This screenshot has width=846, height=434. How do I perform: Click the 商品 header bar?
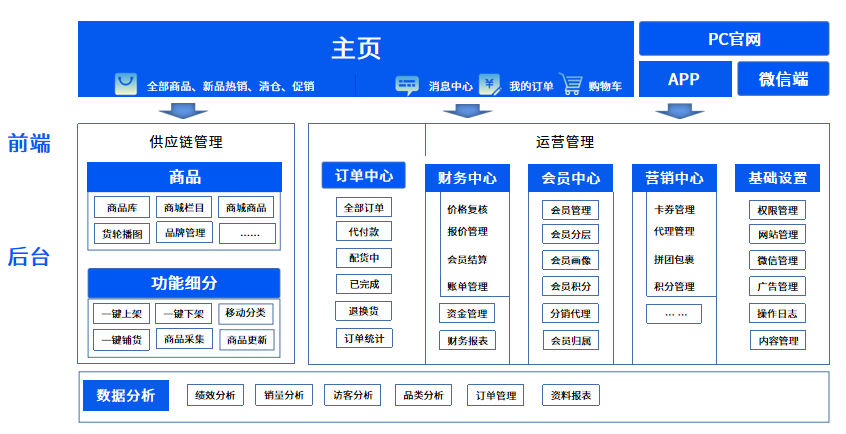(185, 177)
